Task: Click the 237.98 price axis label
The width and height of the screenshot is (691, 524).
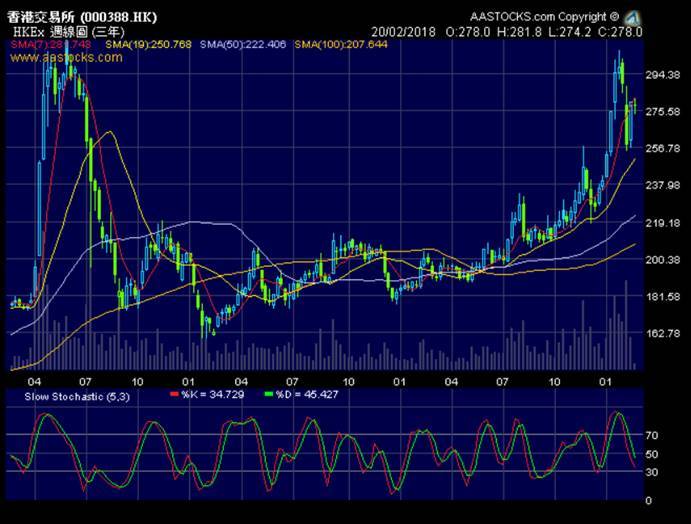Action: coord(663,185)
